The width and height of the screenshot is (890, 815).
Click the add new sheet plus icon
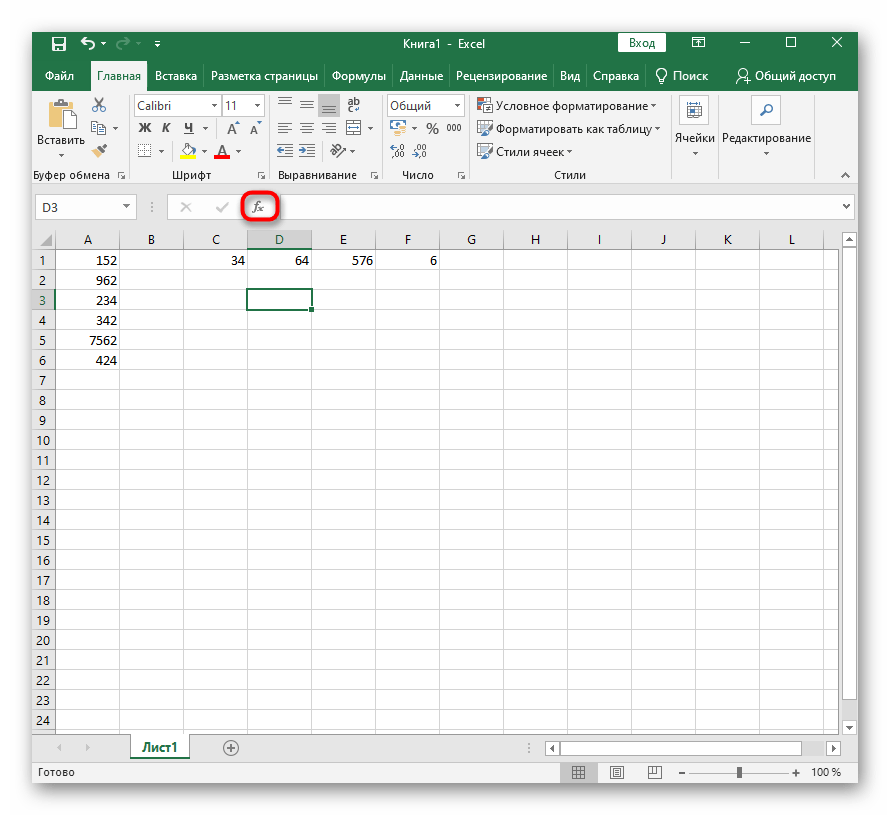[x=230, y=748]
